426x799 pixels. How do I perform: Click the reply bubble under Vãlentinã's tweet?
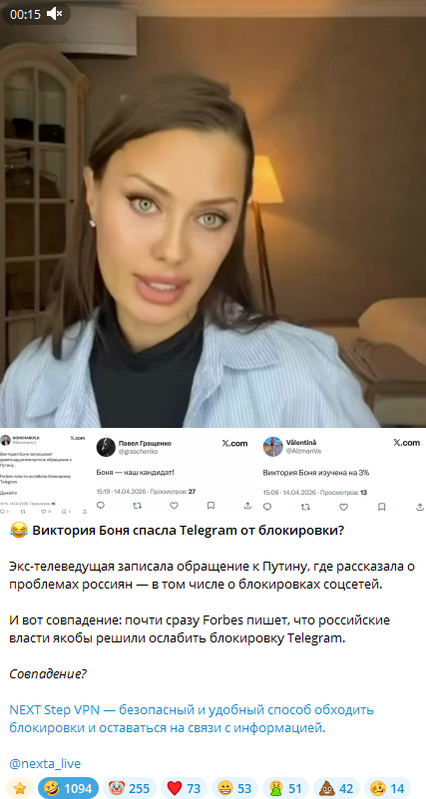point(268,507)
